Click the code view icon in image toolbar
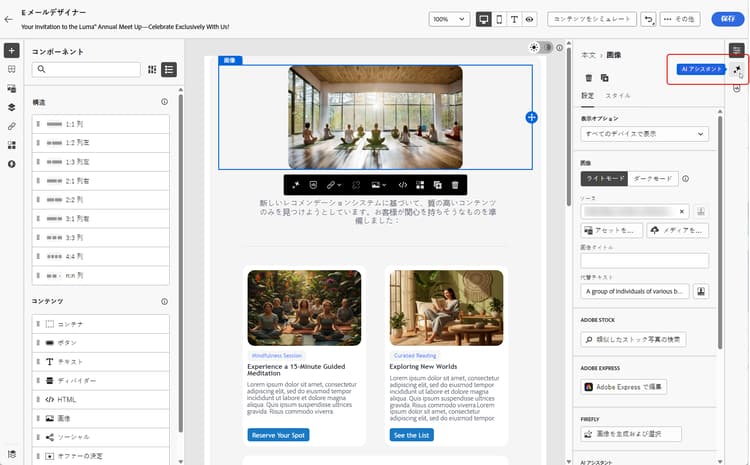 [403, 185]
